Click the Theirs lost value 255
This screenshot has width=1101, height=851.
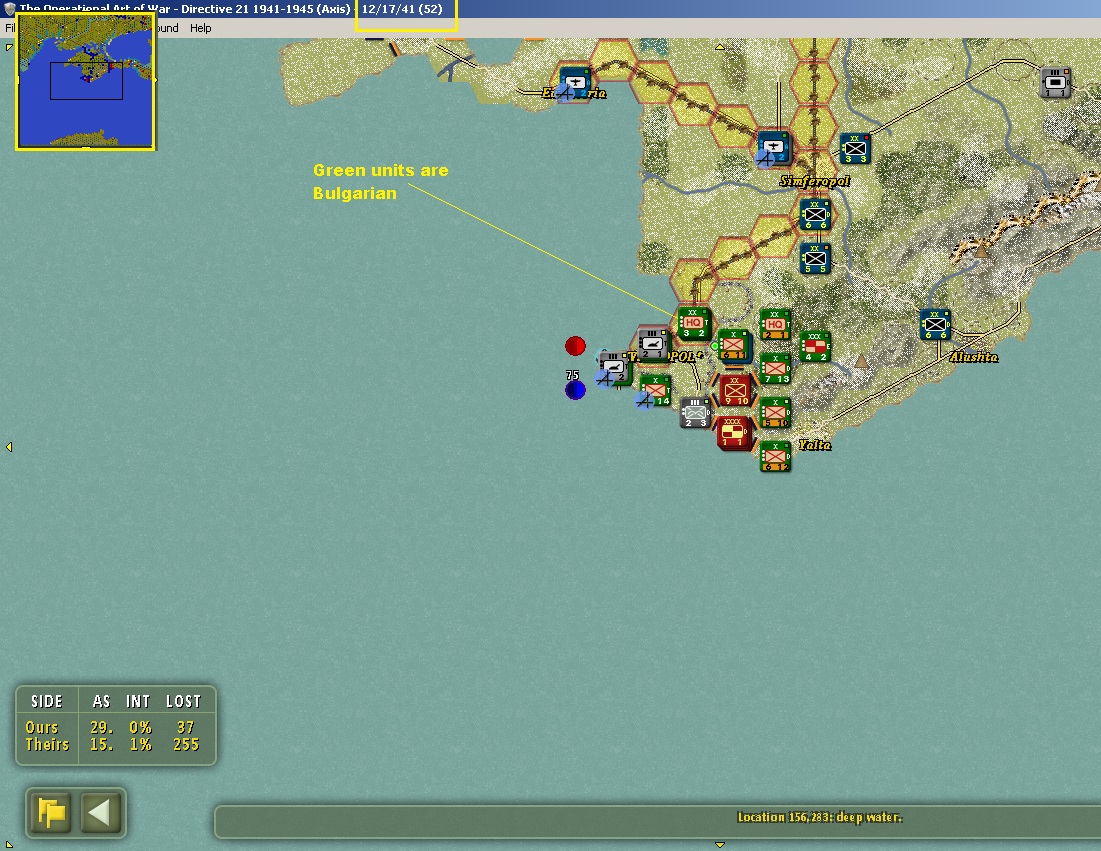point(186,744)
